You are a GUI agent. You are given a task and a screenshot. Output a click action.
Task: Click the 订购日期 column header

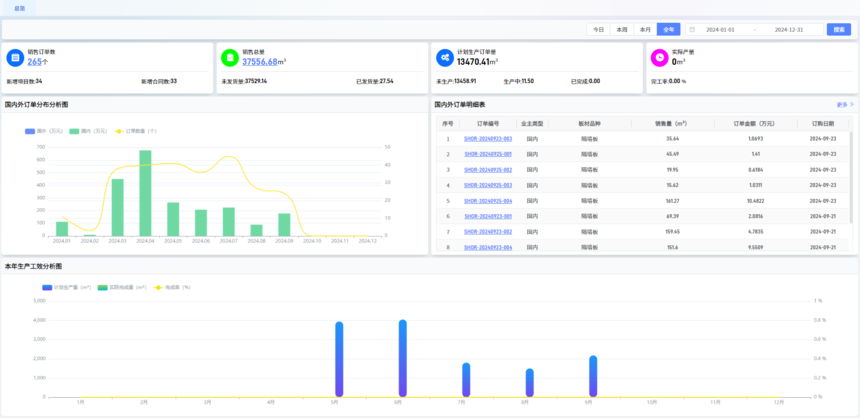(x=823, y=123)
